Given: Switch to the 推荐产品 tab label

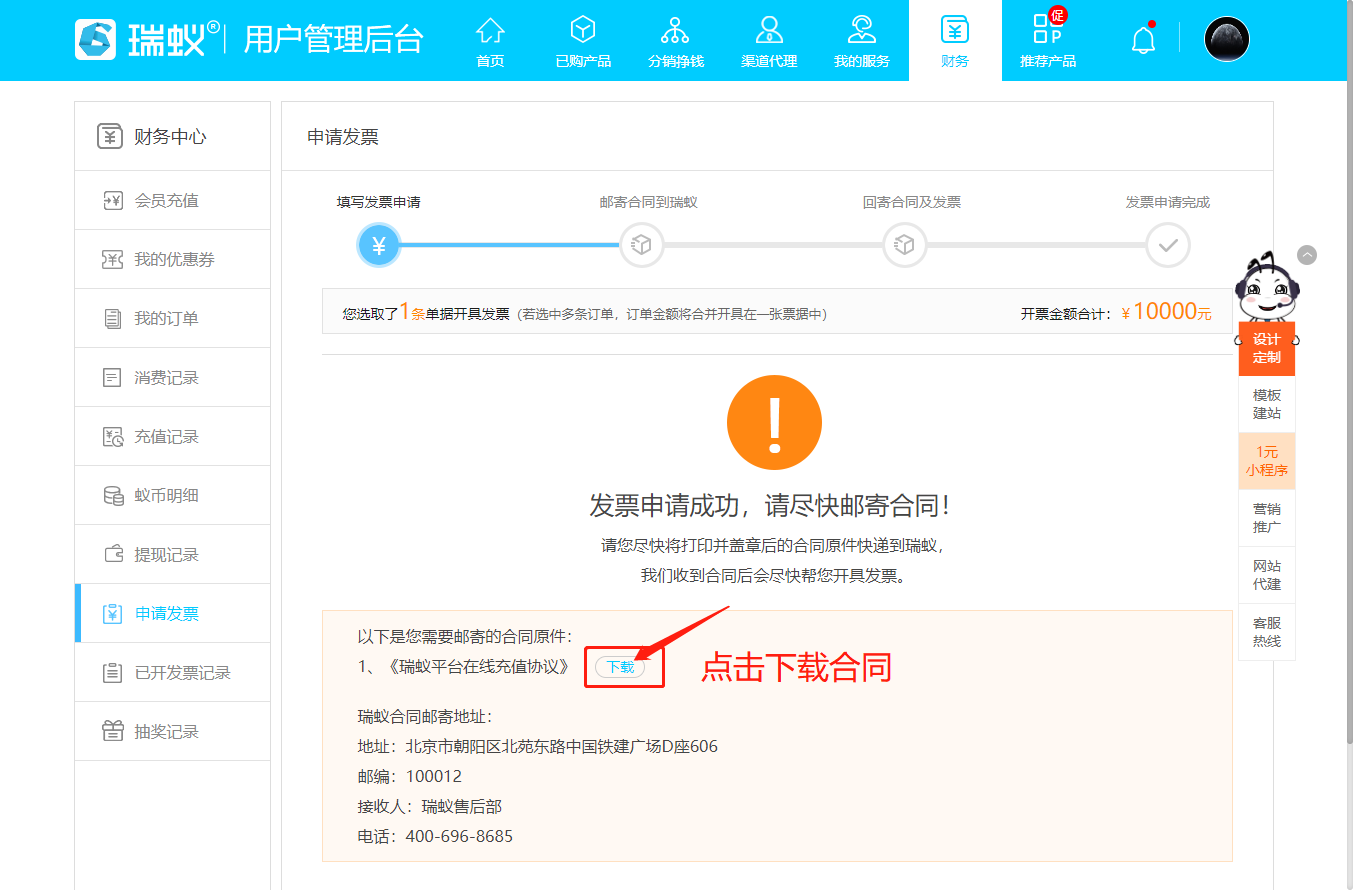Looking at the screenshot, I should coord(1048,61).
